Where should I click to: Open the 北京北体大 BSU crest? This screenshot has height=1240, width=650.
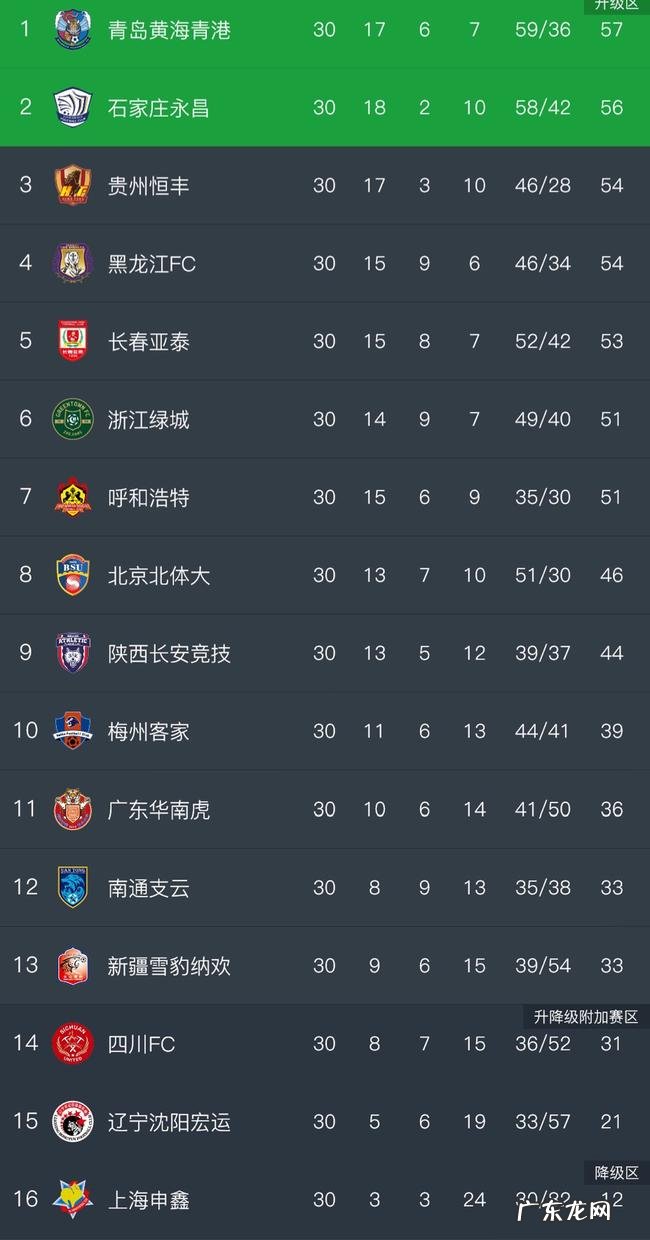72,575
